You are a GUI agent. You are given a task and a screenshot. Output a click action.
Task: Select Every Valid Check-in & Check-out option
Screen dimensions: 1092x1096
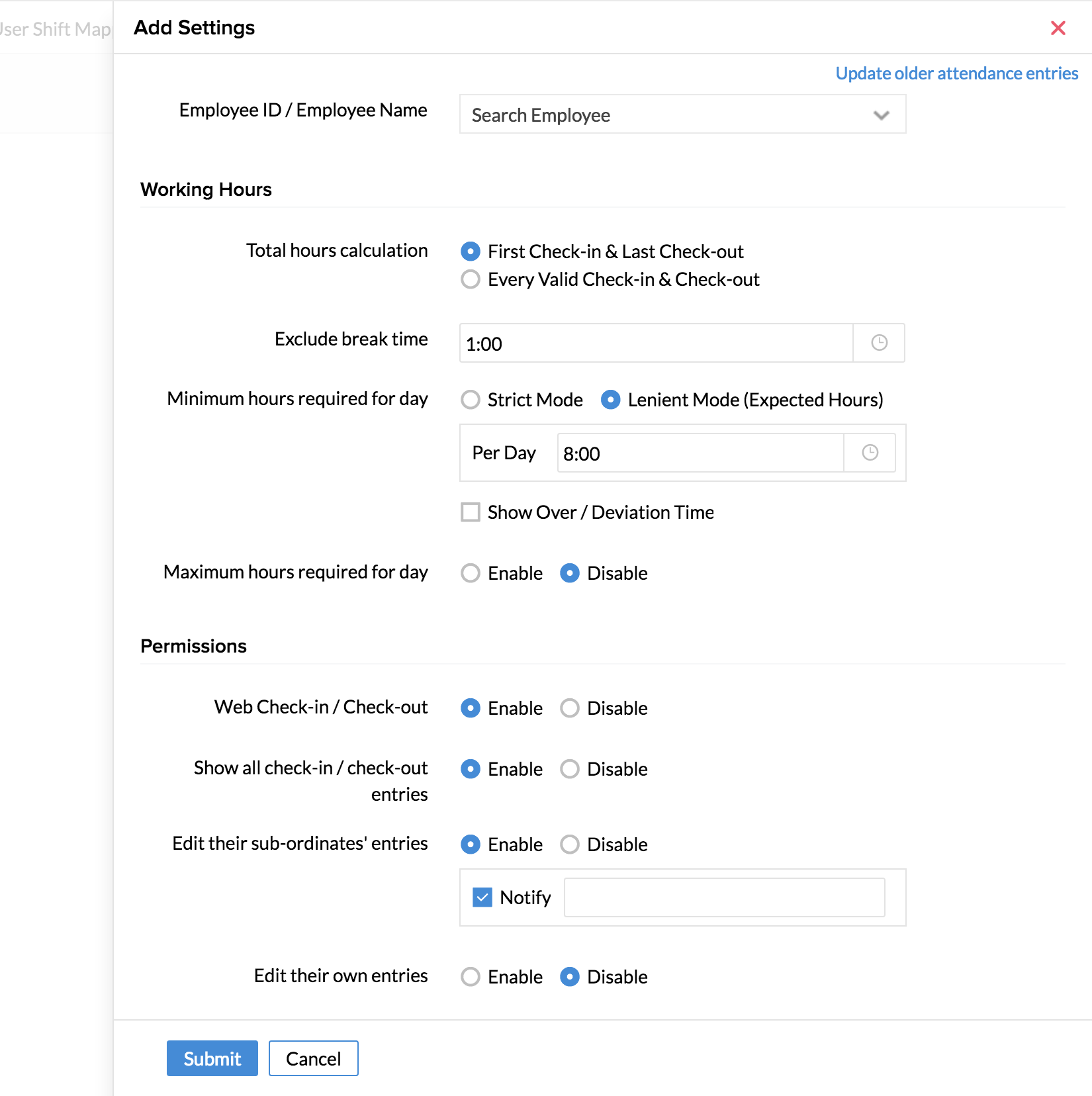[471, 279]
